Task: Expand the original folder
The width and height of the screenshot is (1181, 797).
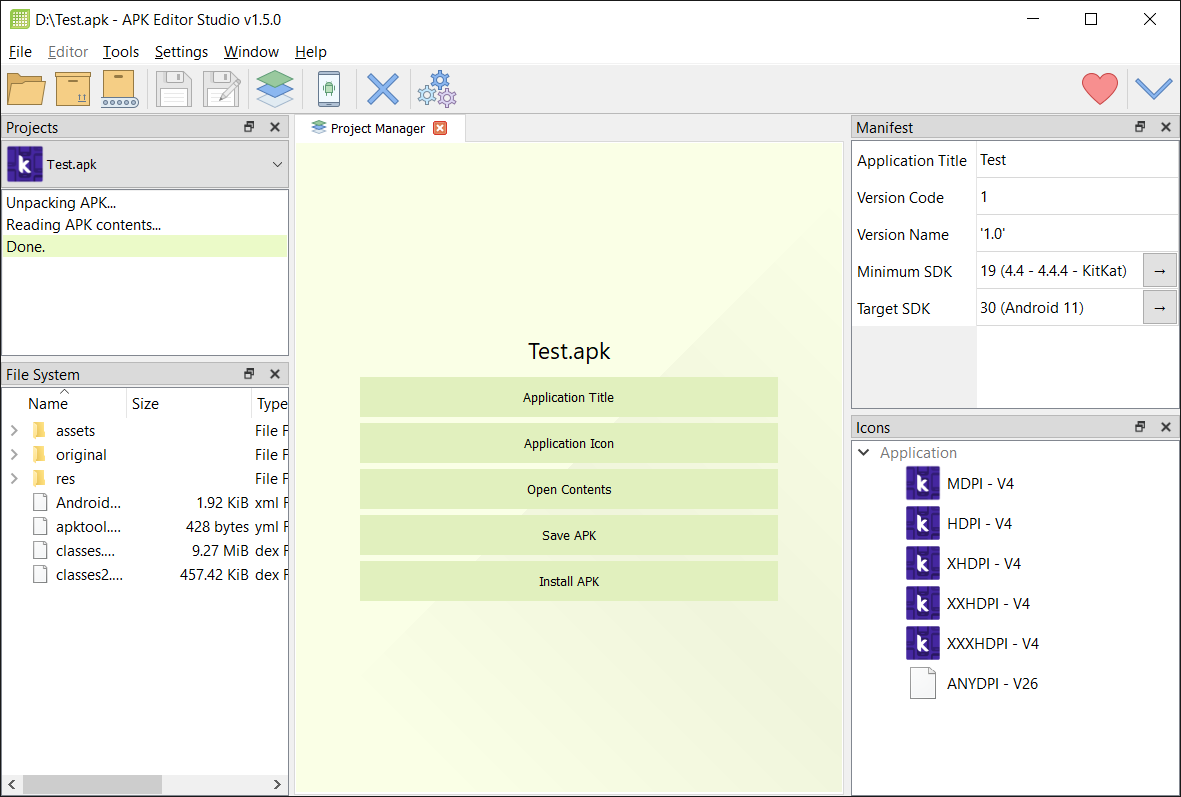Action: pyautogui.click(x=14, y=455)
